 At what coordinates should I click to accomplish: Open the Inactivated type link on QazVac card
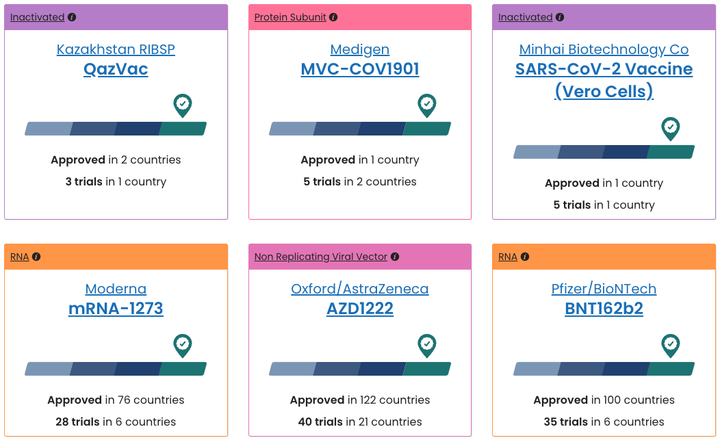click(37, 17)
